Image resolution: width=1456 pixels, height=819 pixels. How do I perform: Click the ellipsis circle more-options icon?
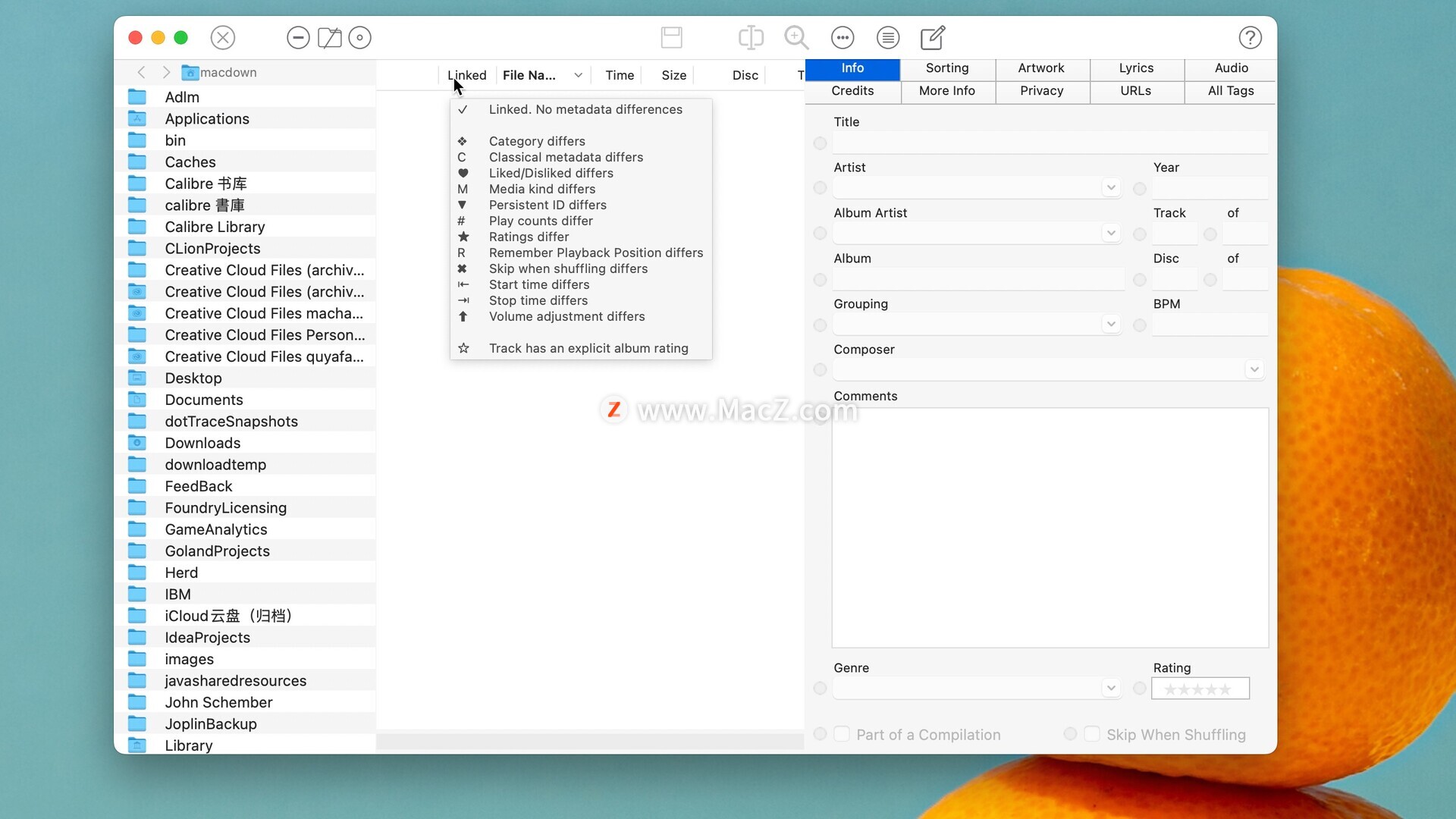click(x=843, y=37)
